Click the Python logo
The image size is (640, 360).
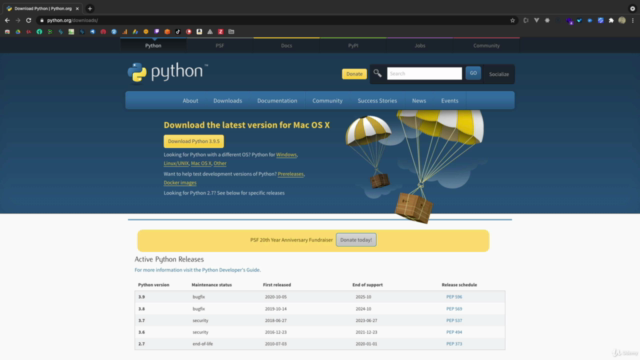167,72
